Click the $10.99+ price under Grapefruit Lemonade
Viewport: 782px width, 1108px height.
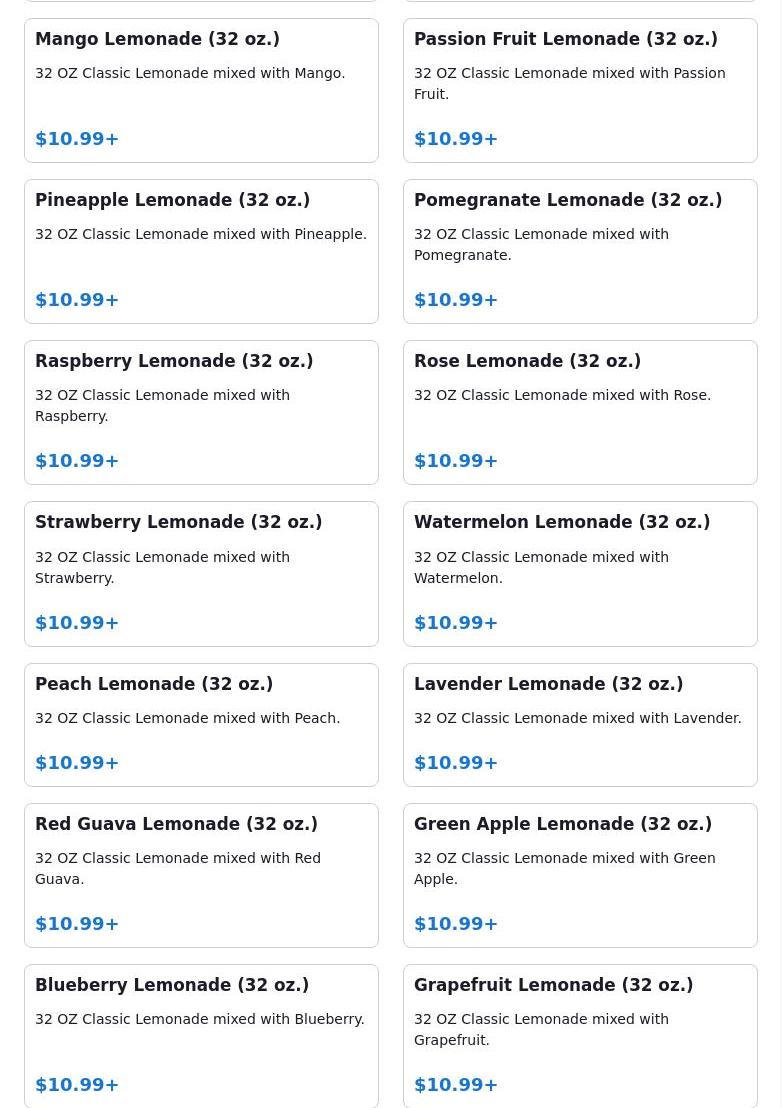coord(456,1085)
